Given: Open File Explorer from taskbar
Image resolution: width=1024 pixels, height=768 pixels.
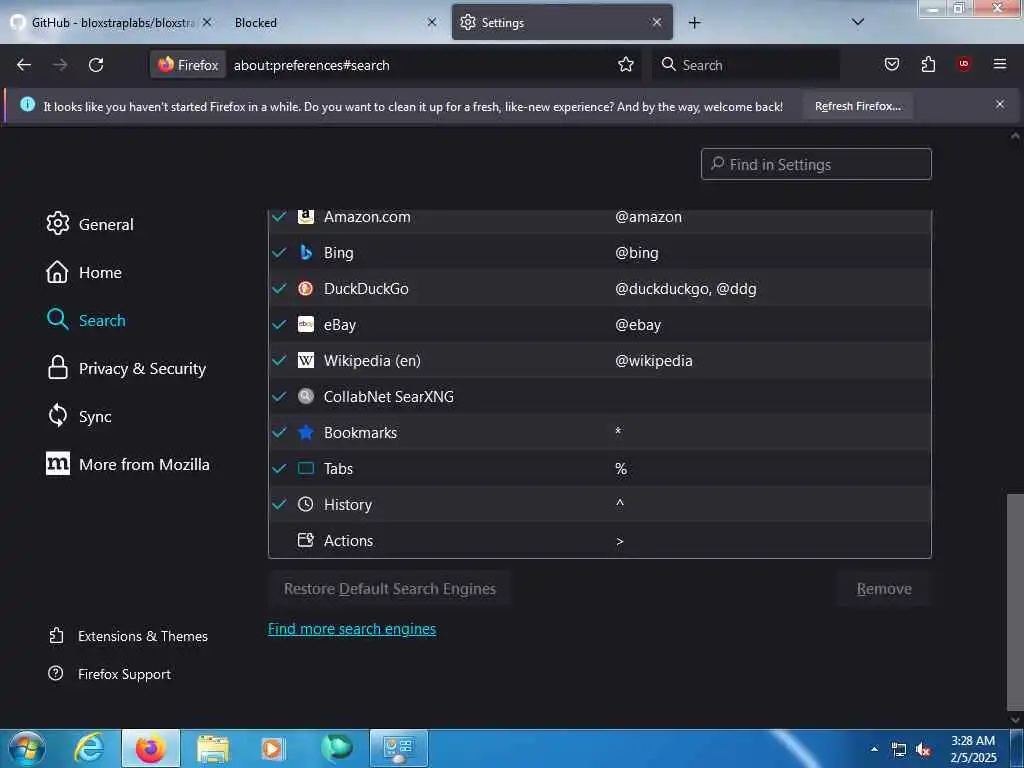Looking at the screenshot, I should click(213, 749).
